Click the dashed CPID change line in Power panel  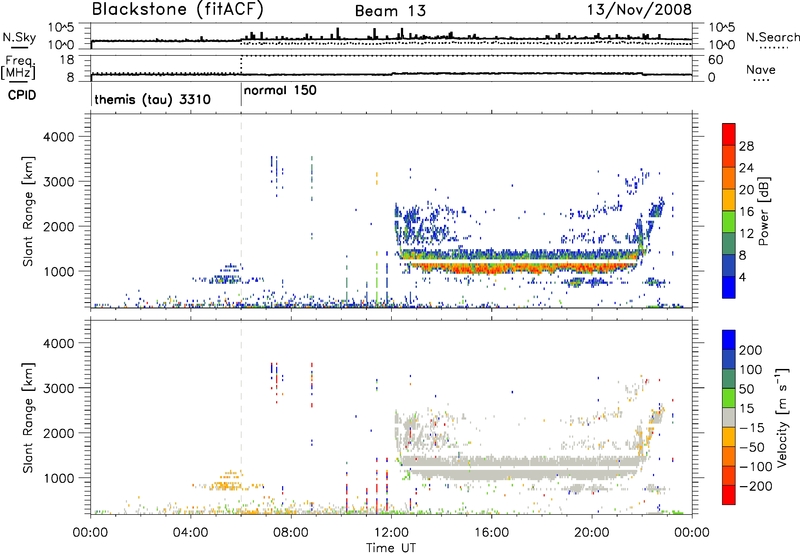pos(241,210)
